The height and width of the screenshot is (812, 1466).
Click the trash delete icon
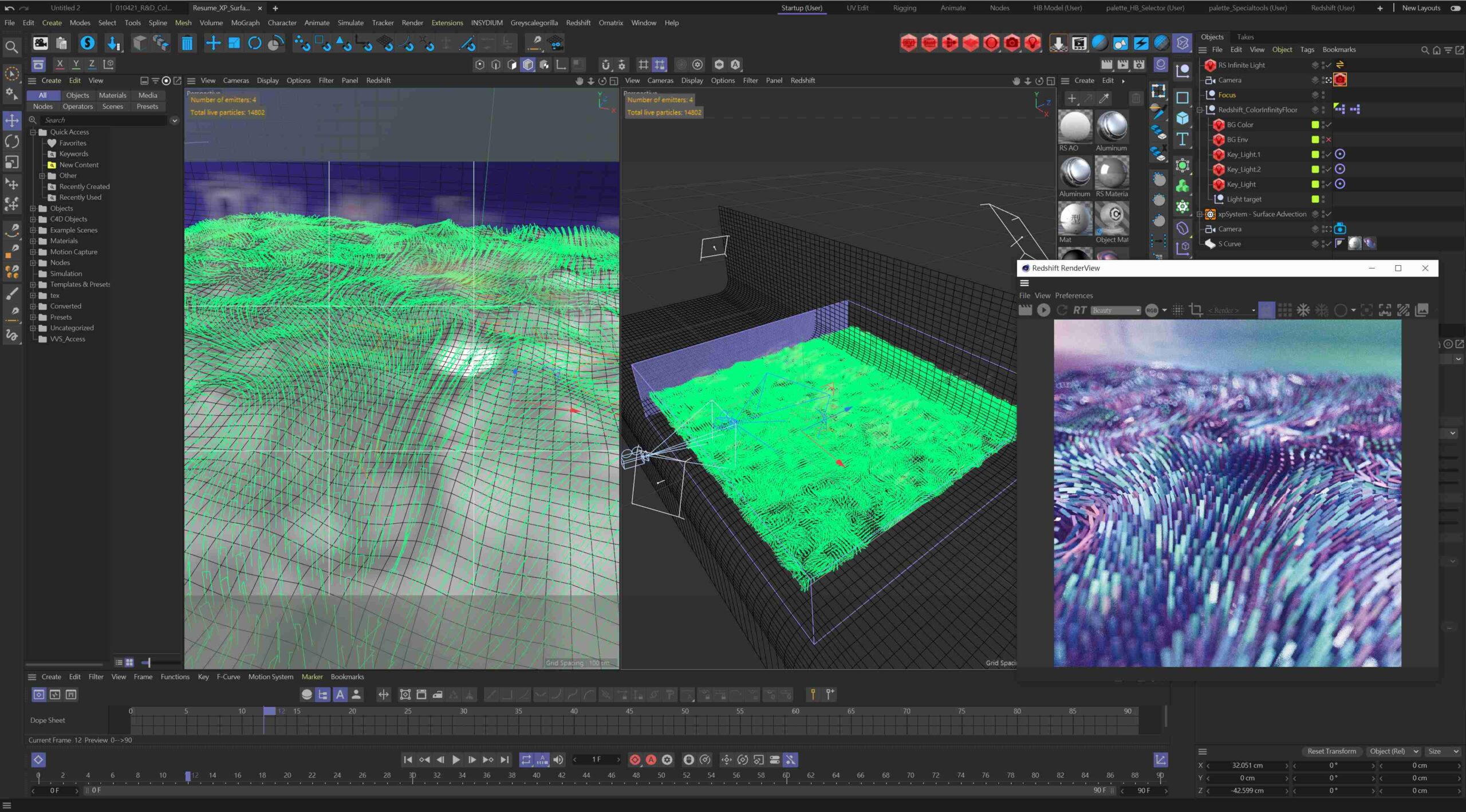[187, 44]
